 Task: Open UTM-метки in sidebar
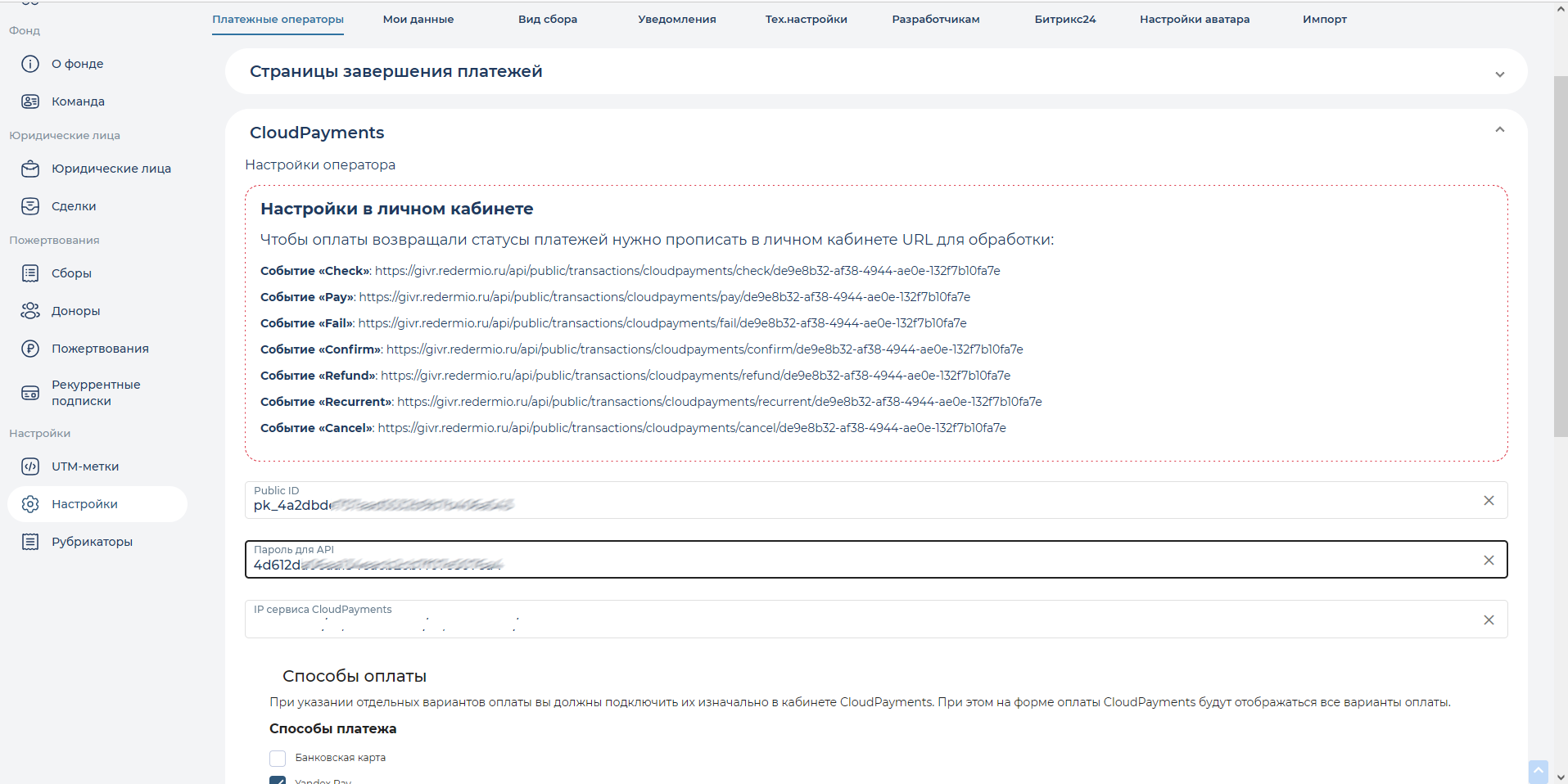pyautogui.click(x=85, y=466)
